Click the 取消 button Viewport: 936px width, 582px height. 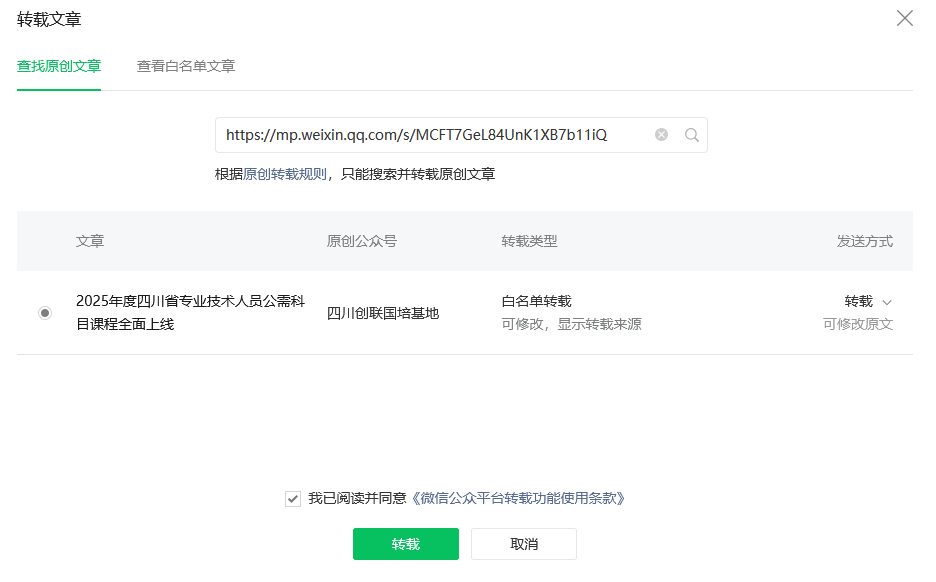[524, 544]
